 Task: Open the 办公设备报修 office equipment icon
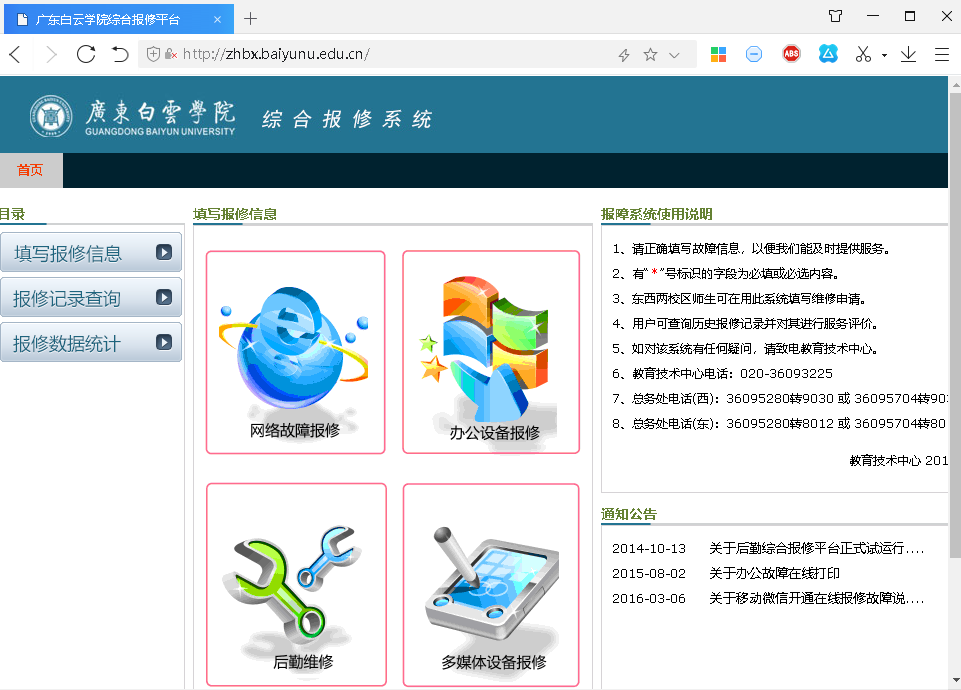(x=491, y=352)
